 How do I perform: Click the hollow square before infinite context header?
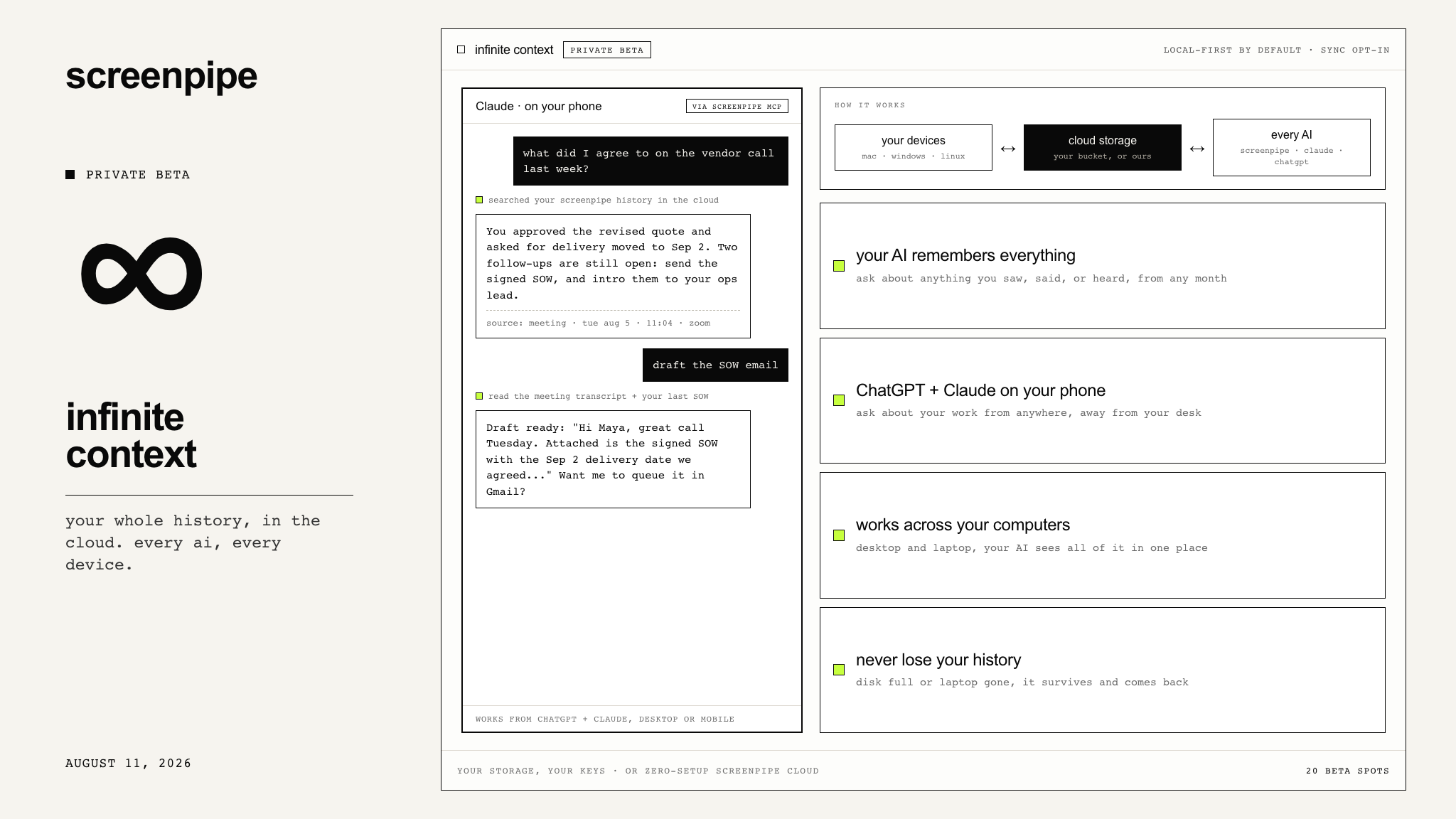point(461,50)
